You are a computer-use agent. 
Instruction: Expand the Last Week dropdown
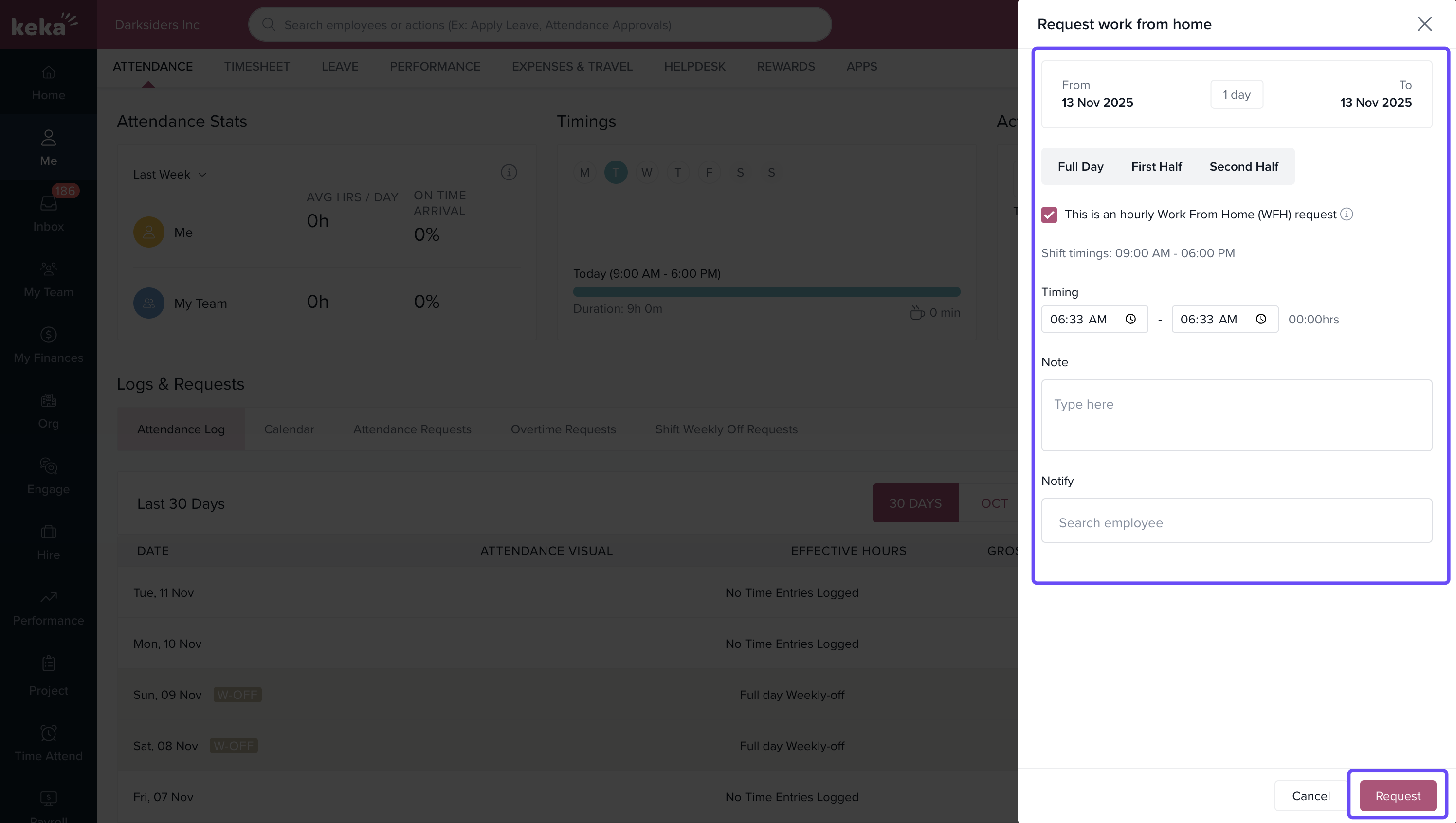170,175
